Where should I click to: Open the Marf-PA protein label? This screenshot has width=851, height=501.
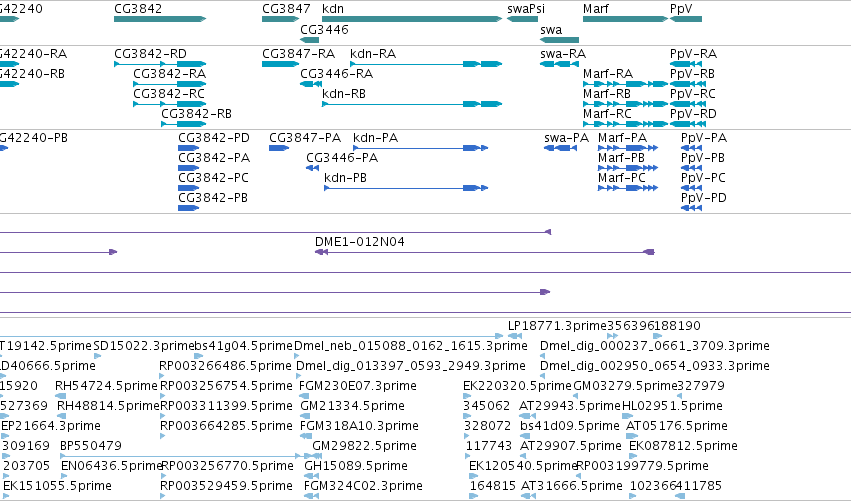pyautogui.click(x=623, y=138)
